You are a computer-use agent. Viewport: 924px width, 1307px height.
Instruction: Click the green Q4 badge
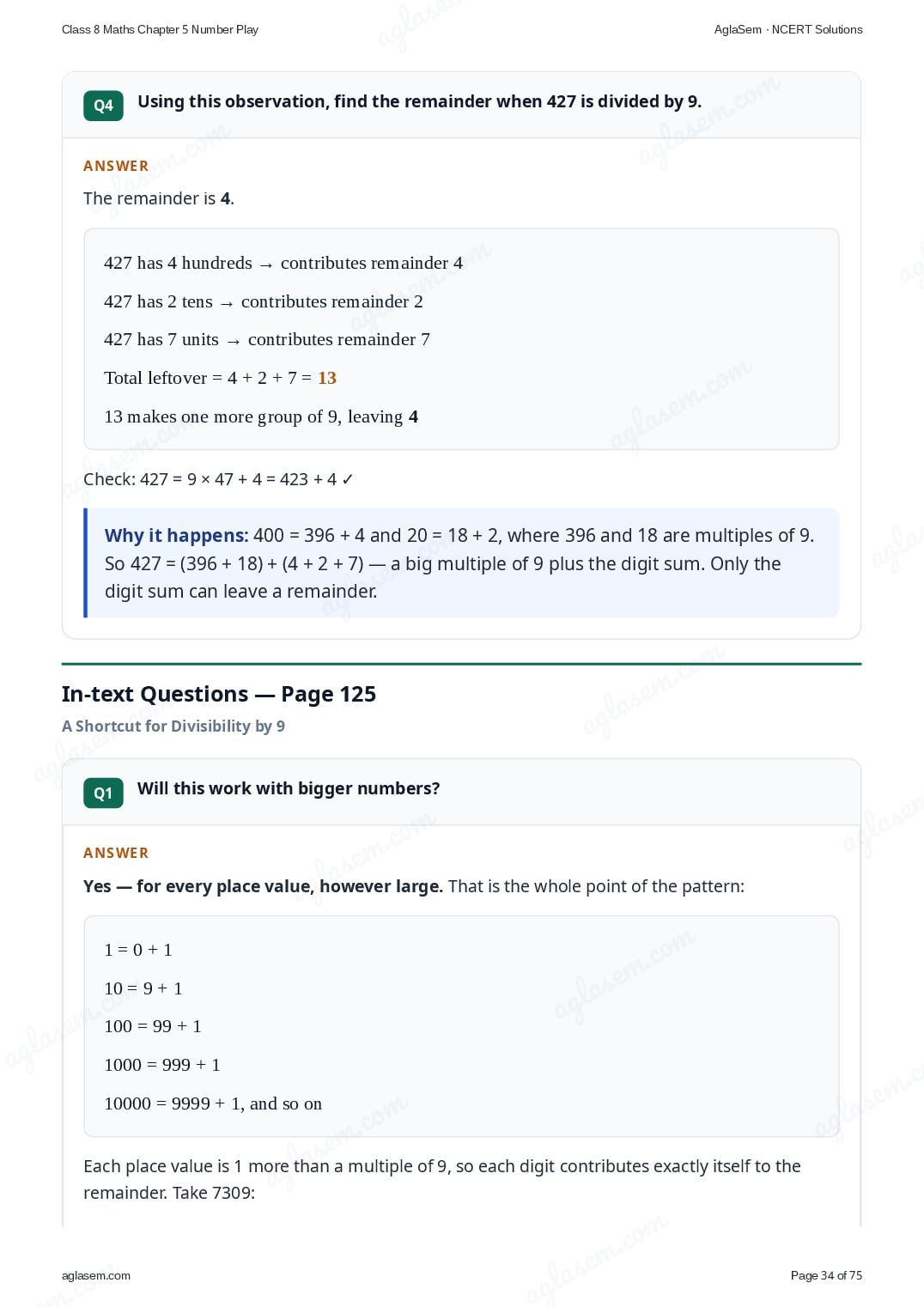click(x=103, y=106)
